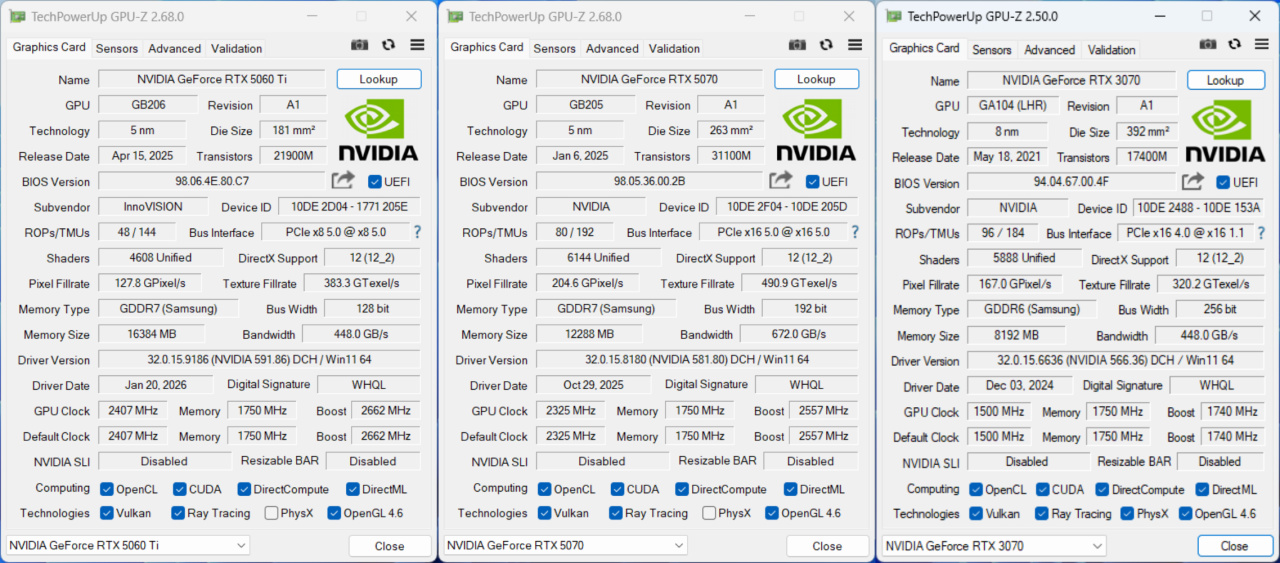
Task: Take screenshot via camera icon in RTX 5060 Ti window
Action: click(x=360, y=45)
